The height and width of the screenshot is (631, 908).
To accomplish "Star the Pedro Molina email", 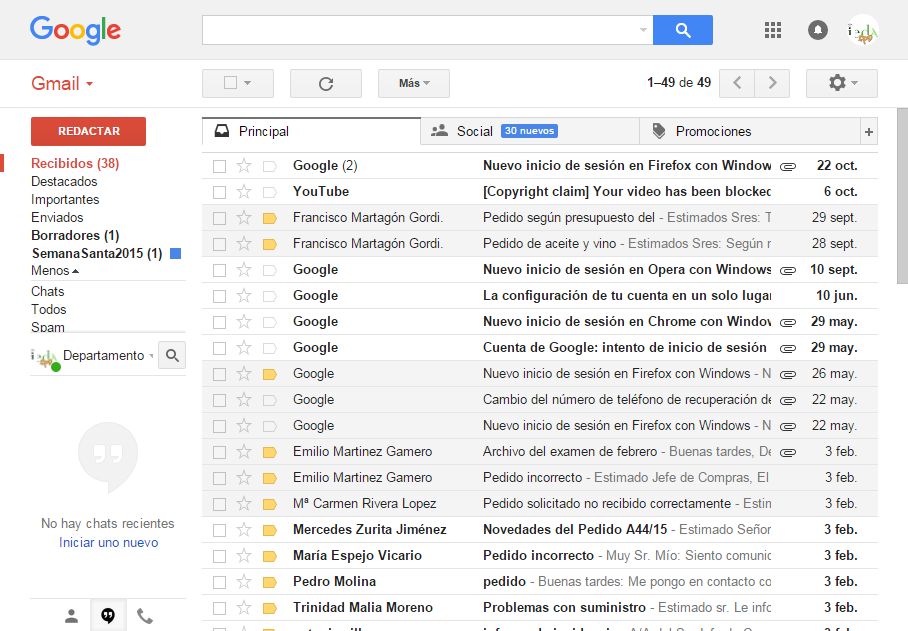I will (x=244, y=582).
